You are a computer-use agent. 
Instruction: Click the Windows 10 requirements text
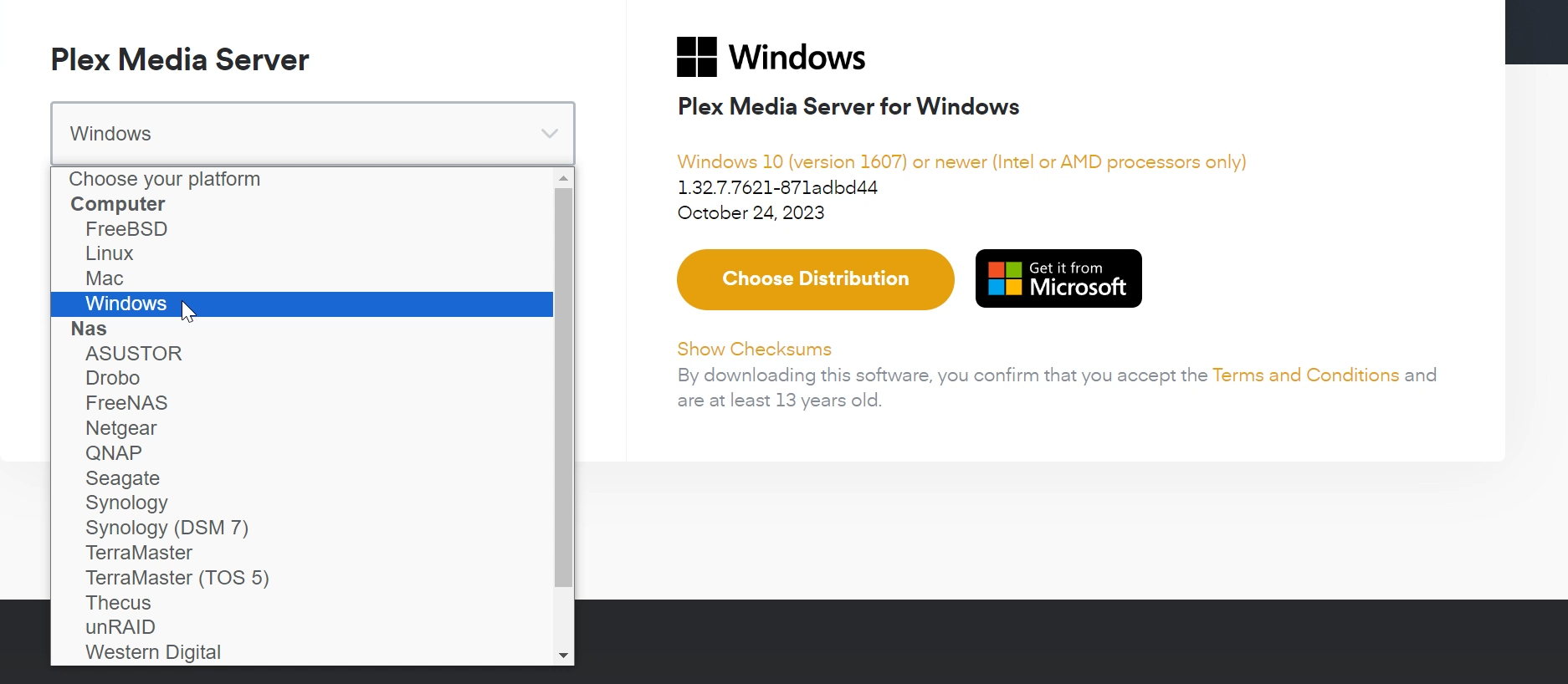962,162
